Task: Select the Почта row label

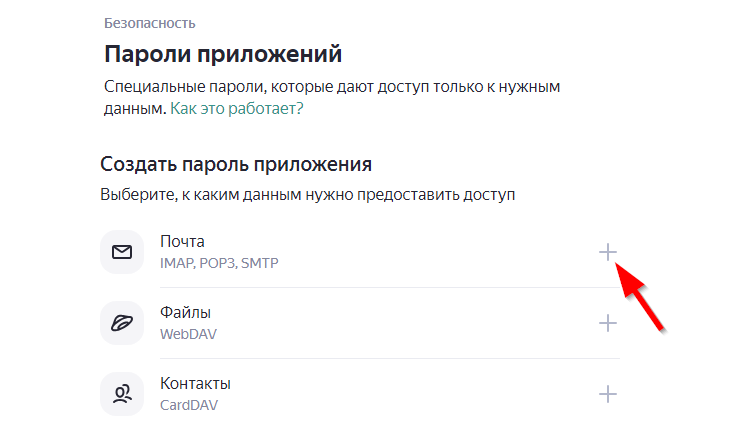Action: click(x=182, y=241)
